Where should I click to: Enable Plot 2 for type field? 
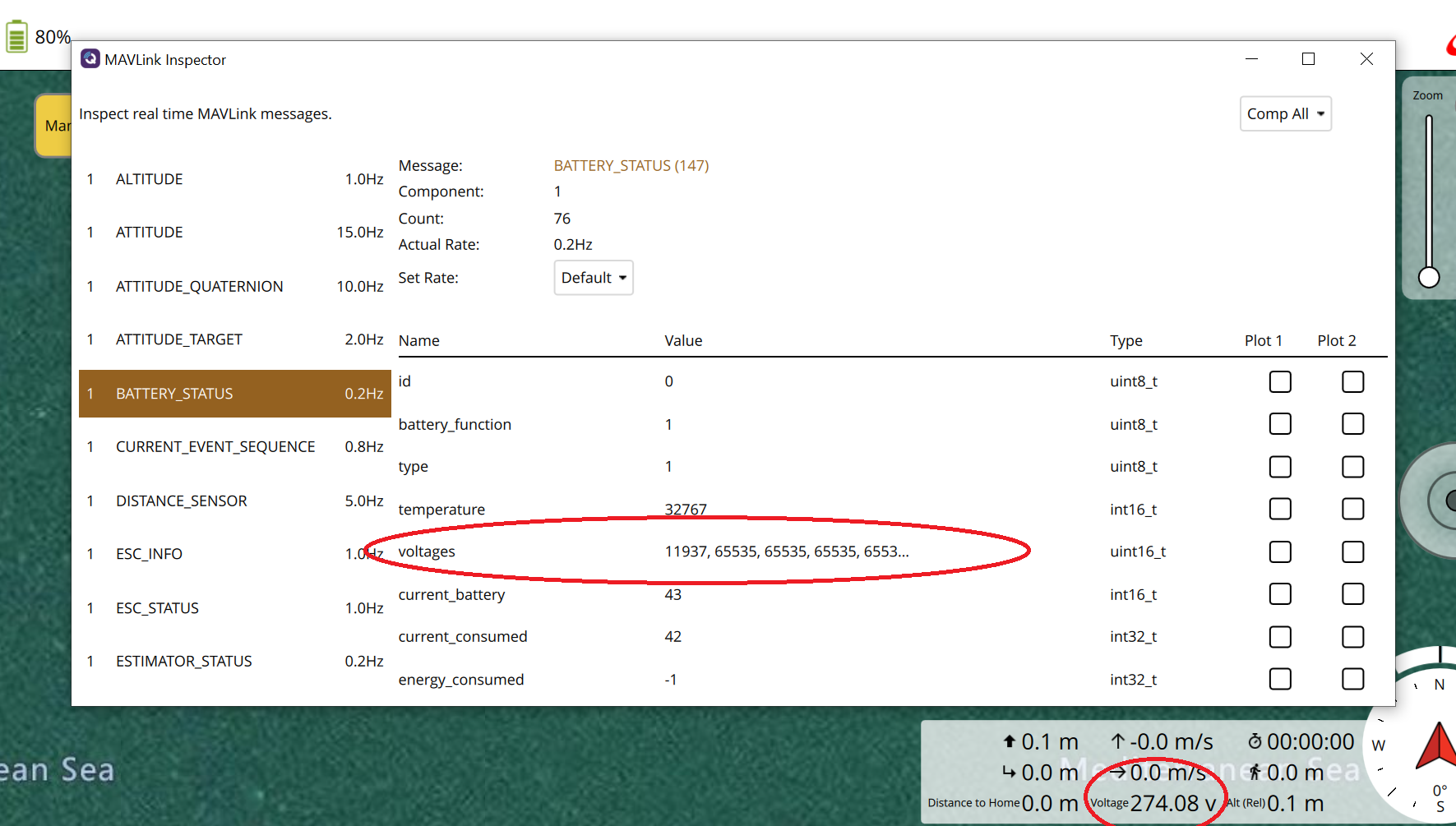[x=1352, y=467]
